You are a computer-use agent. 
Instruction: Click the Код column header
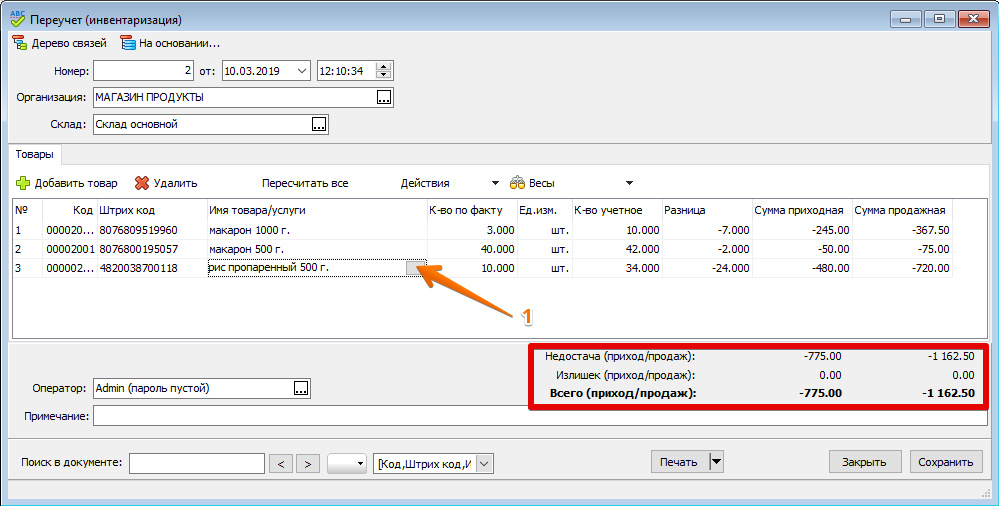[x=70, y=210]
